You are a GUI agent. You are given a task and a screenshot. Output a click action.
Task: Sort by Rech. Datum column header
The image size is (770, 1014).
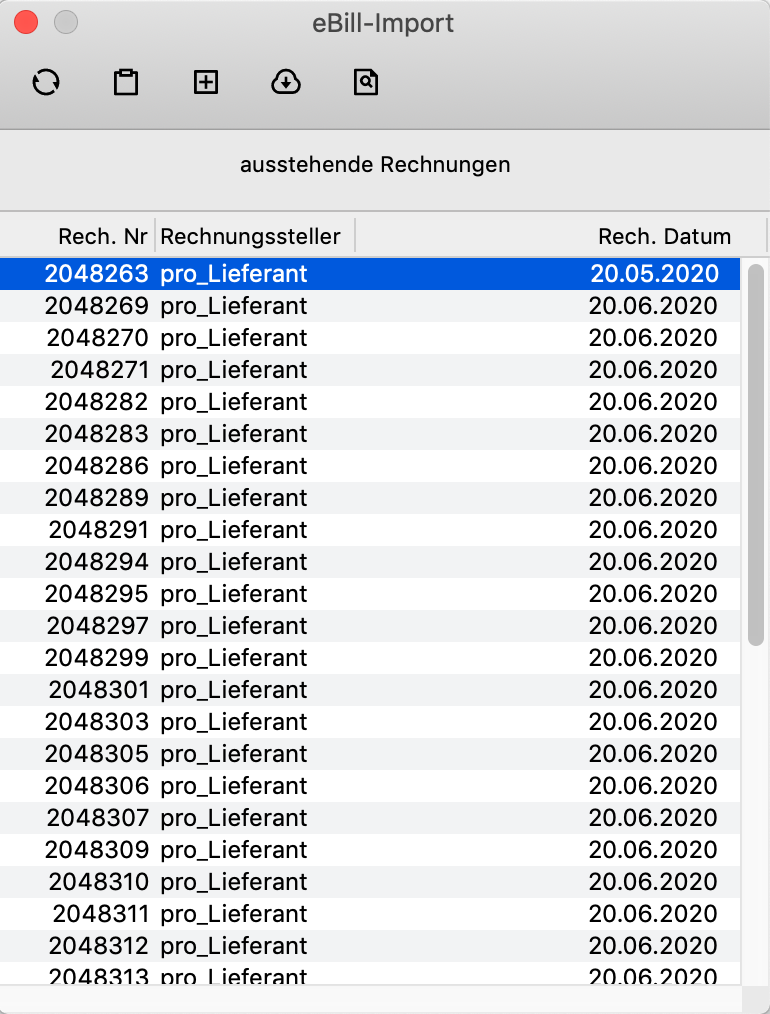(x=664, y=237)
